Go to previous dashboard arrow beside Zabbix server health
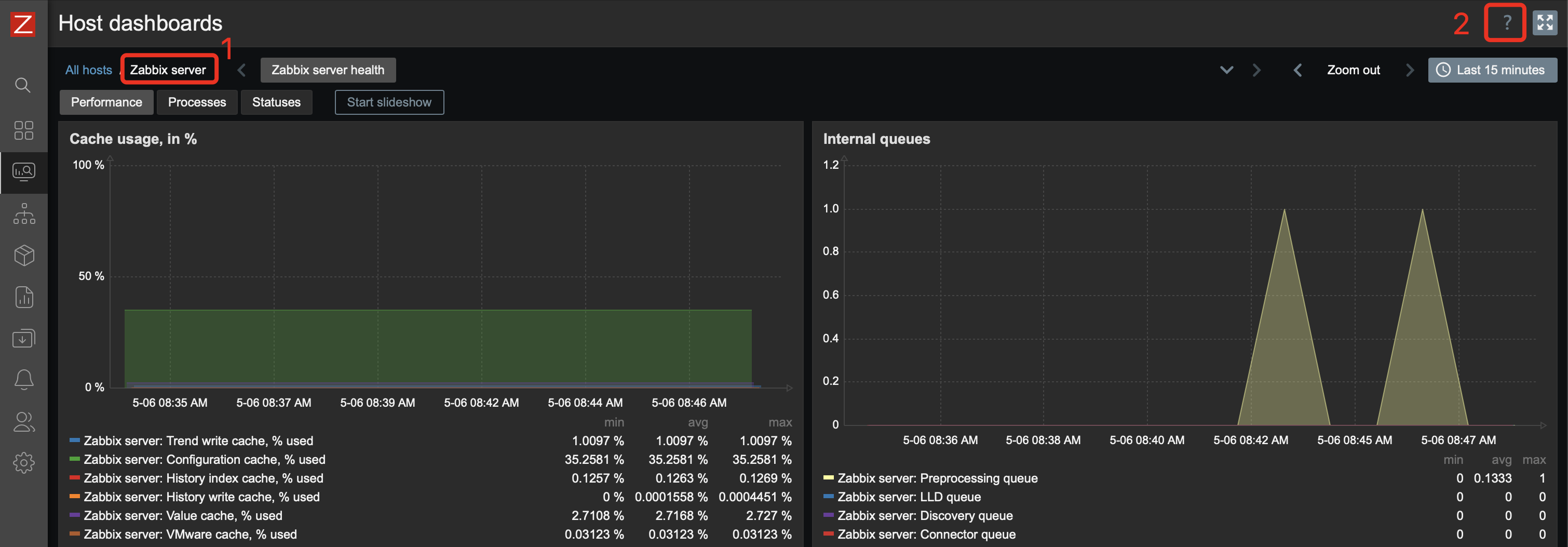The height and width of the screenshot is (547, 1568). [241, 70]
